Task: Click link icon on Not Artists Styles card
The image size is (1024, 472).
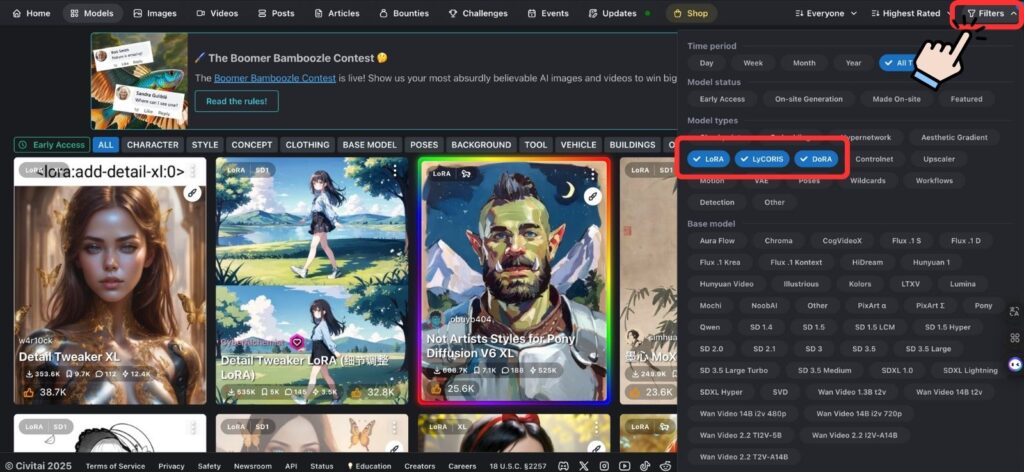Action: tap(594, 194)
